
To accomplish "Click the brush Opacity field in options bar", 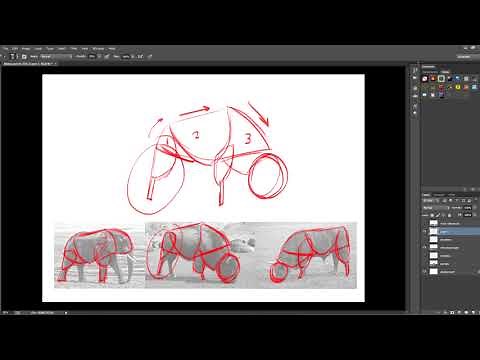I will [x=92, y=57].
